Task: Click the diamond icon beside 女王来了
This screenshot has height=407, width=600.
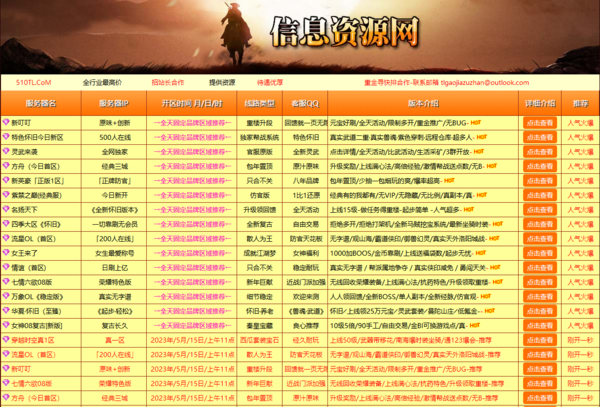Action: click(x=6, y=254)
